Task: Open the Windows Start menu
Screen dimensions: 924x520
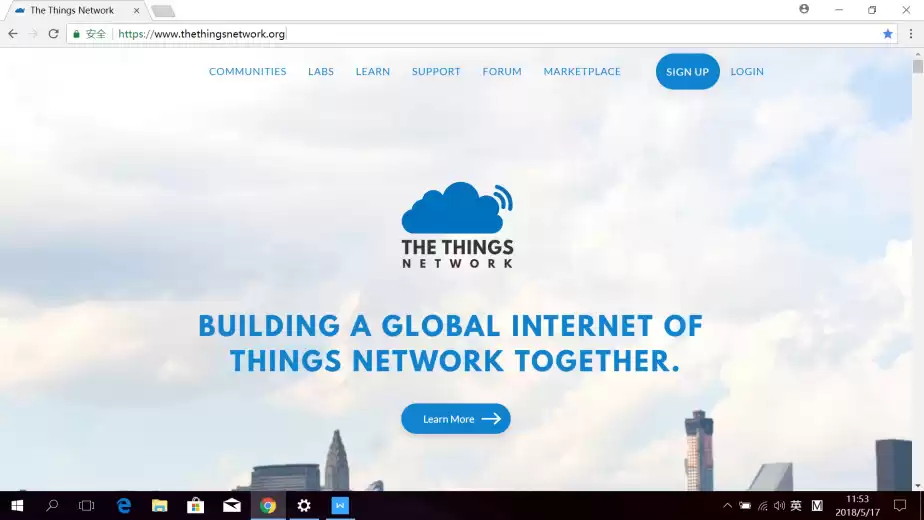Action: [17, 506]
